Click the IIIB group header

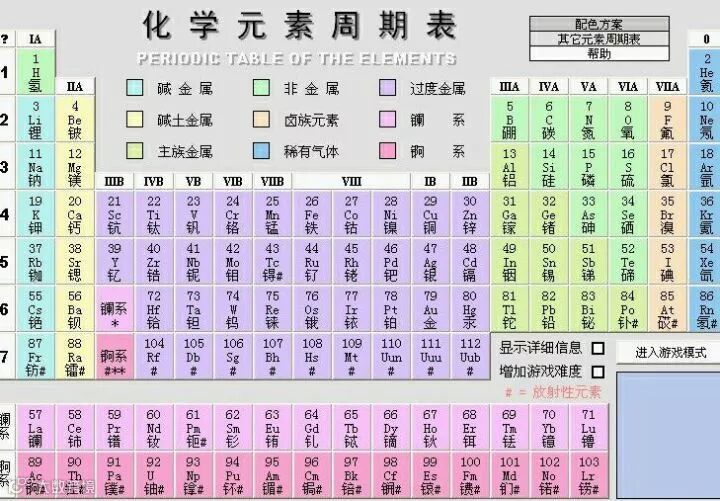114,181
